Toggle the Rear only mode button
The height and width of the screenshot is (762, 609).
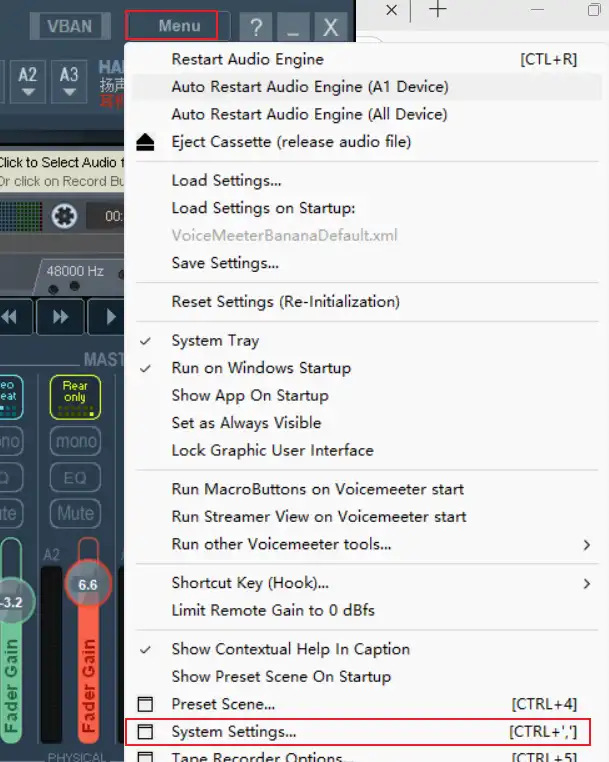(75, 397)
